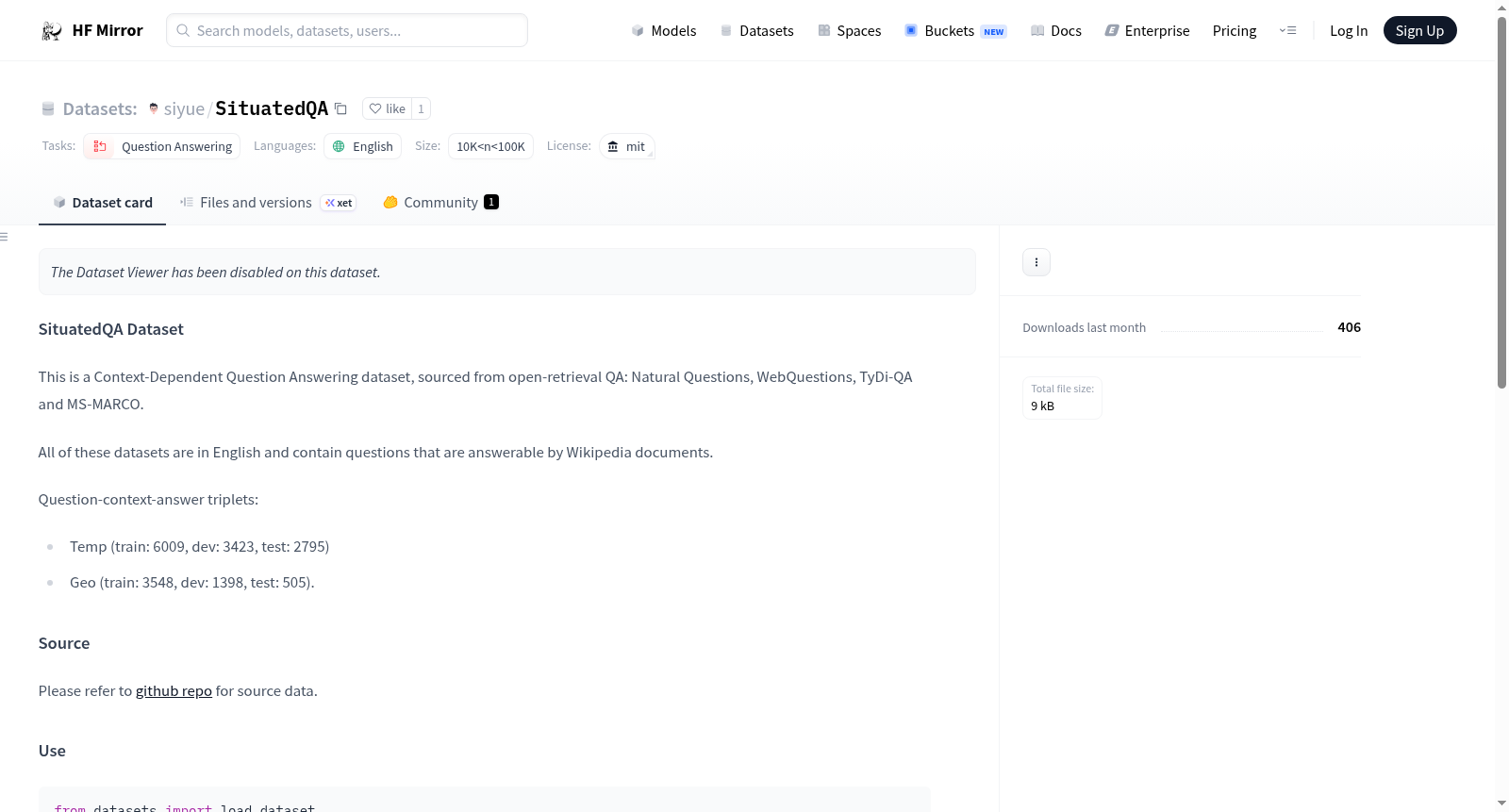The image size is (1509, 812).
Task: Click the globe icon on English tag
Action: coord(339,146)
